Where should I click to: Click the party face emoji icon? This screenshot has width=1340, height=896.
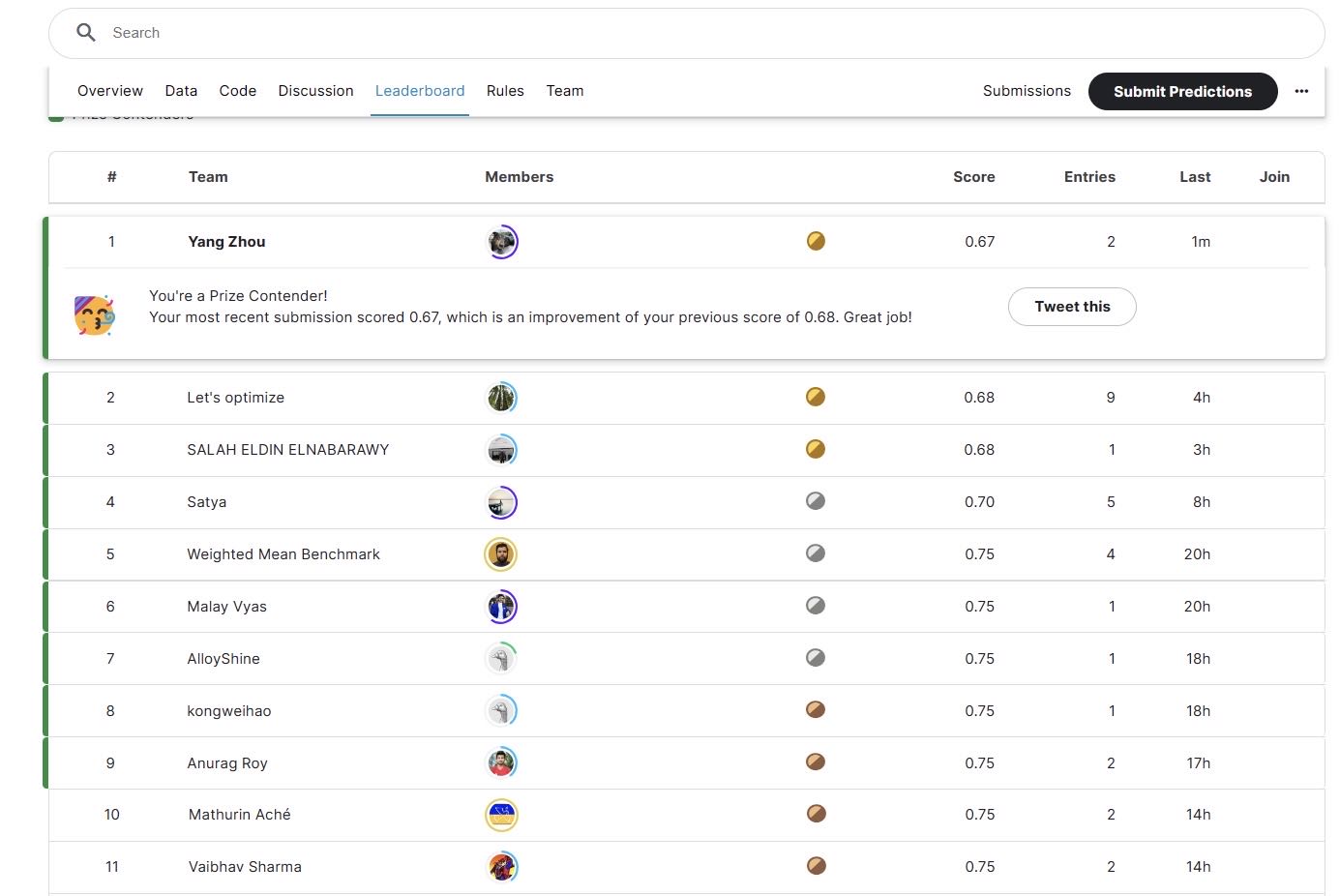[94, 315]
